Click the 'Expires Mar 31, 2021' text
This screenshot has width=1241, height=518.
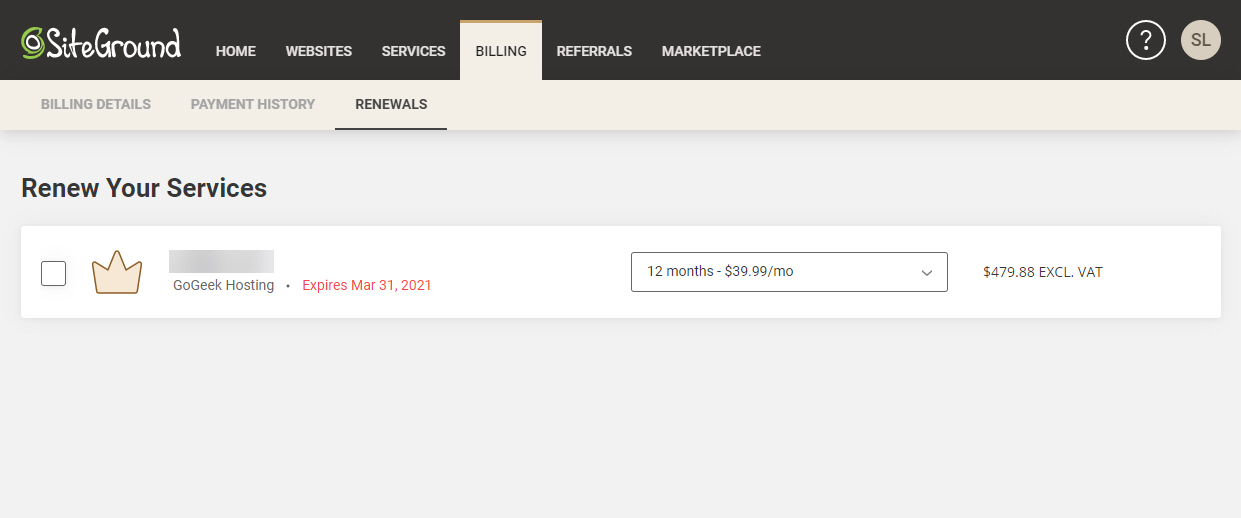(367, 285)
